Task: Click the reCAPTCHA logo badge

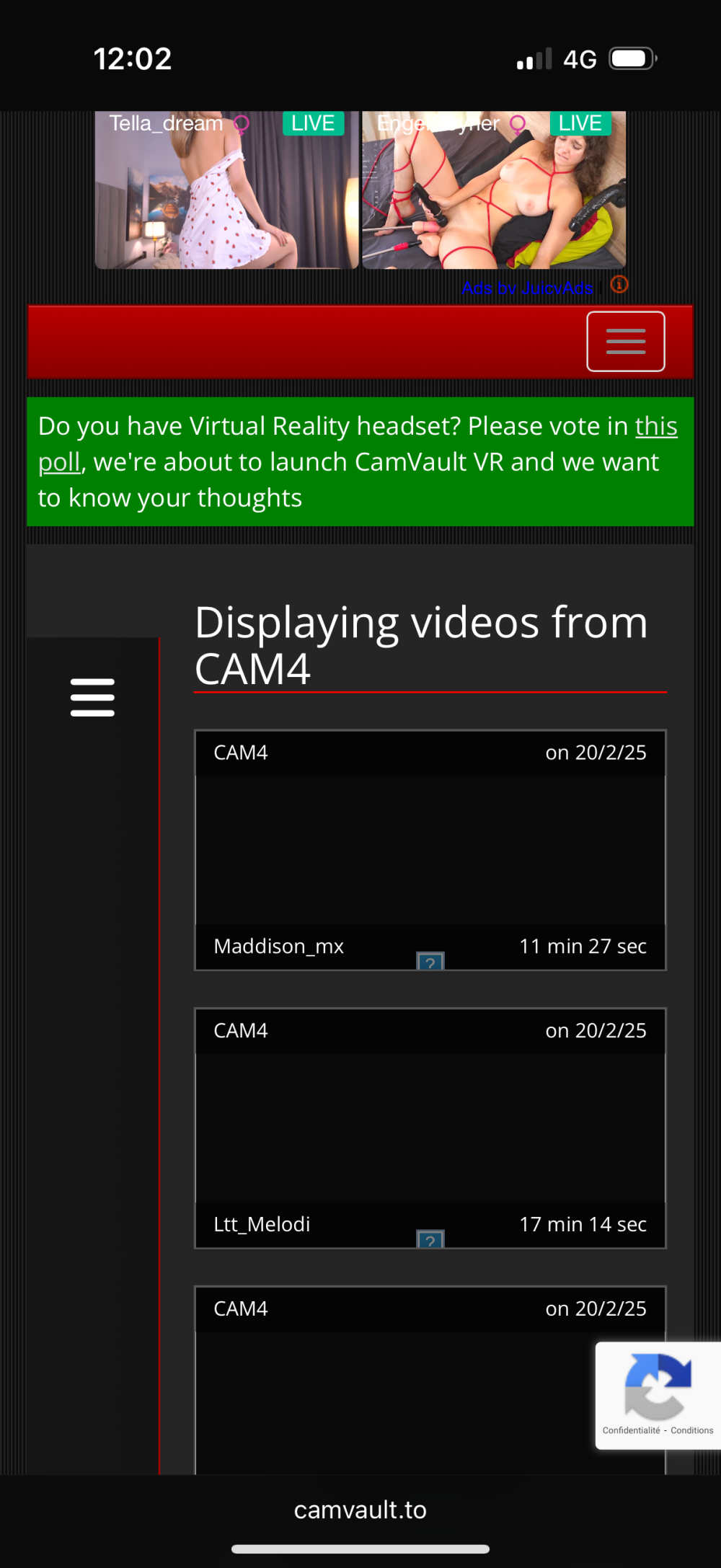Action: tap(658, 1386)
